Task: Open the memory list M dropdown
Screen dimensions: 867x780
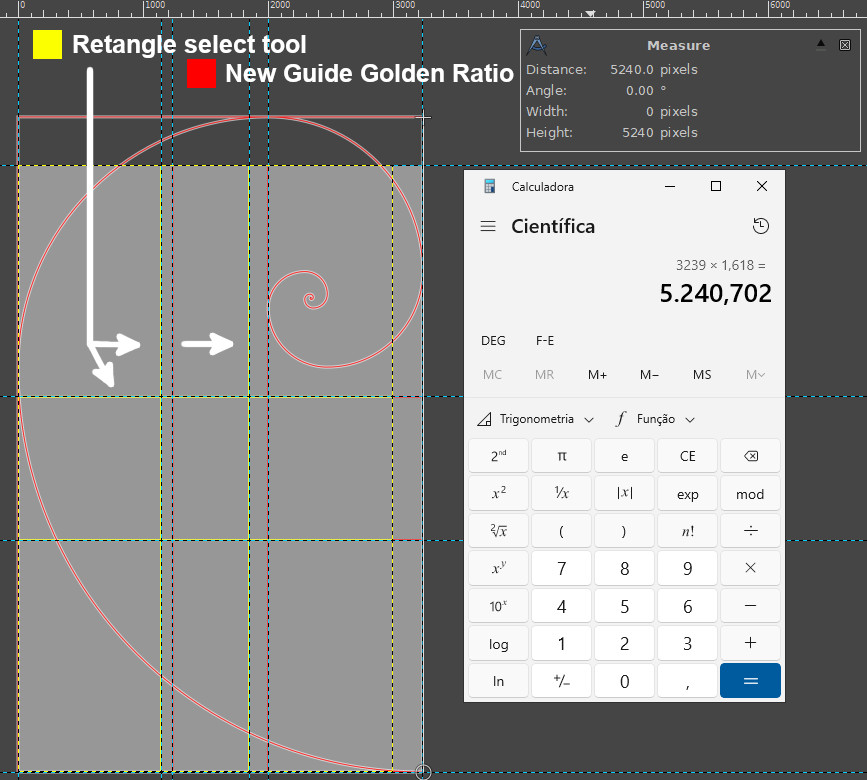Action: 755,375
